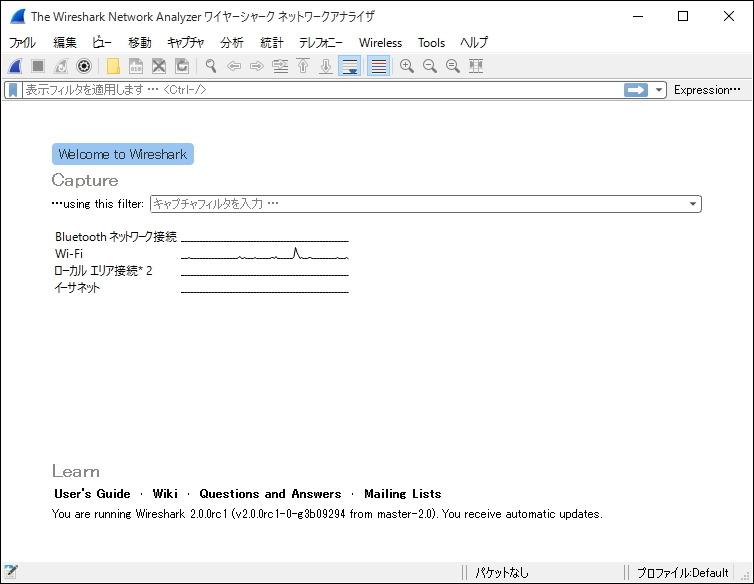Save this capture file icon
Screen dimensions: 754x584
click(136, 66)
